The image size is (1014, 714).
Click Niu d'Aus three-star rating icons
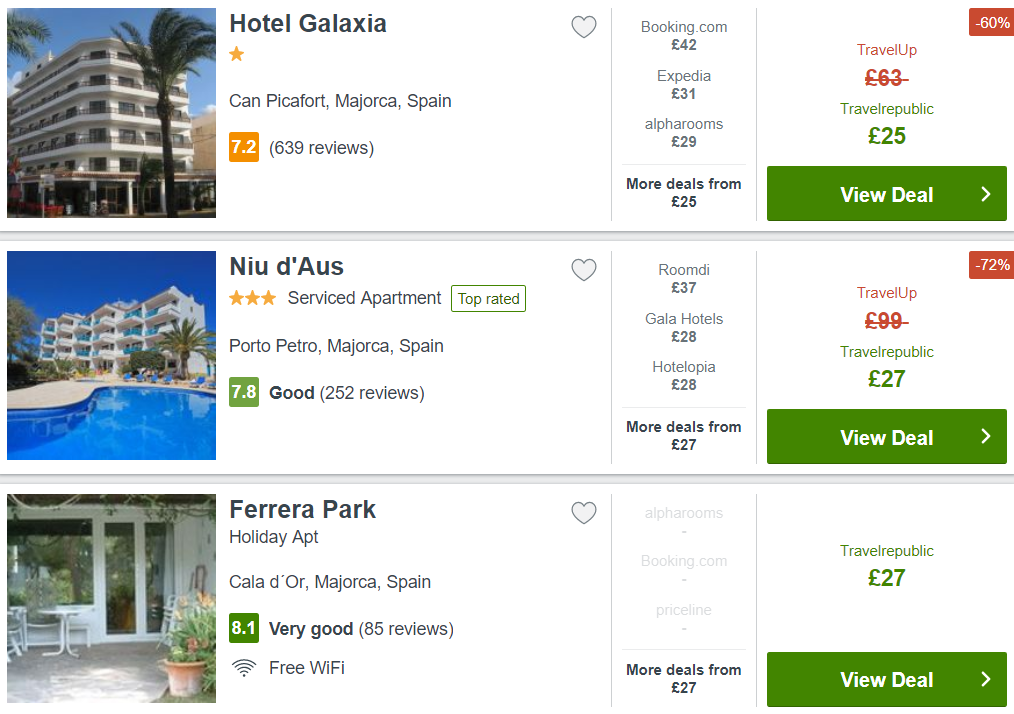coord(253,298)
